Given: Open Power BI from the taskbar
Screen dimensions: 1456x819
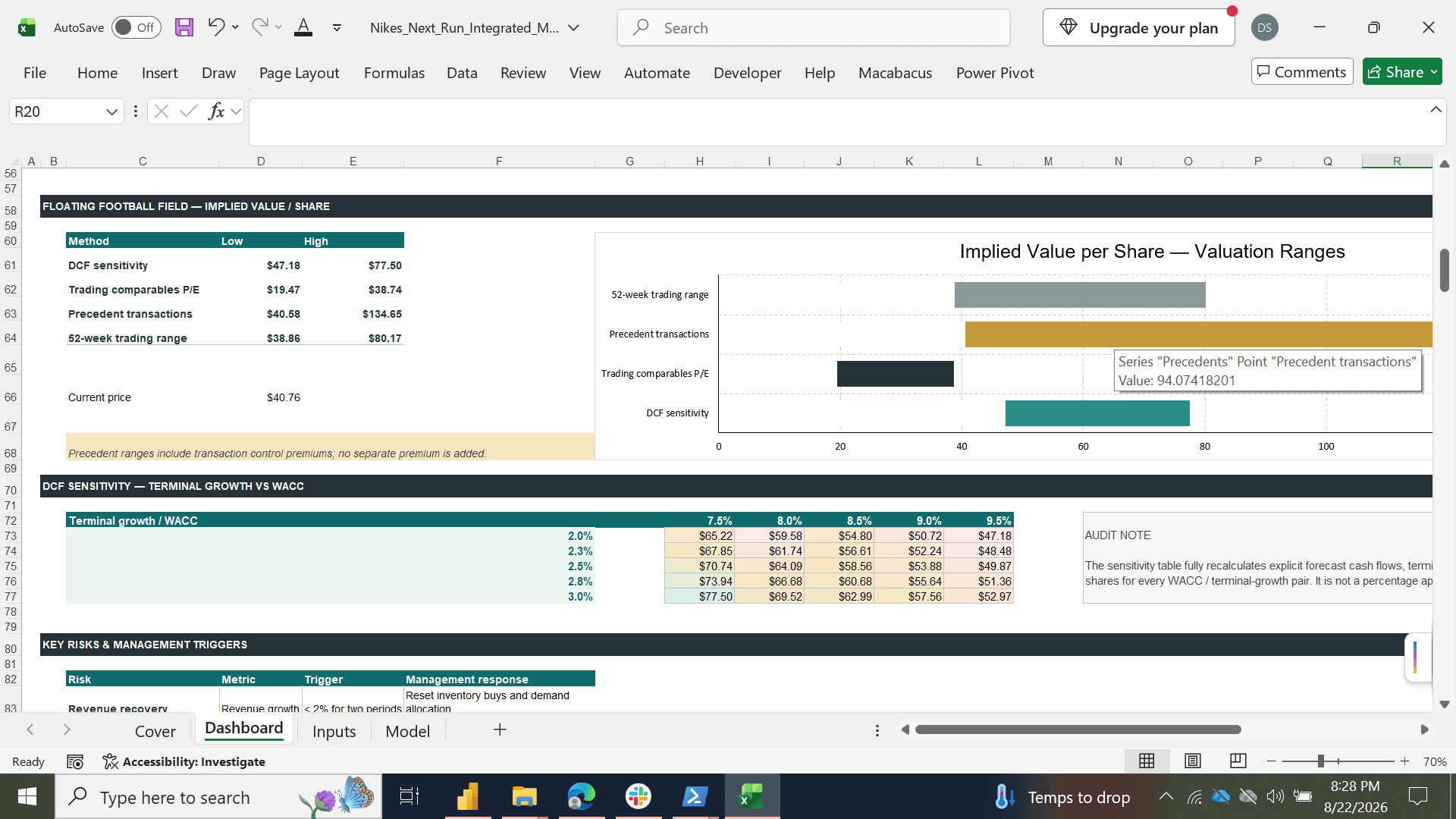Looking at the screenshot, I should 467,796.
